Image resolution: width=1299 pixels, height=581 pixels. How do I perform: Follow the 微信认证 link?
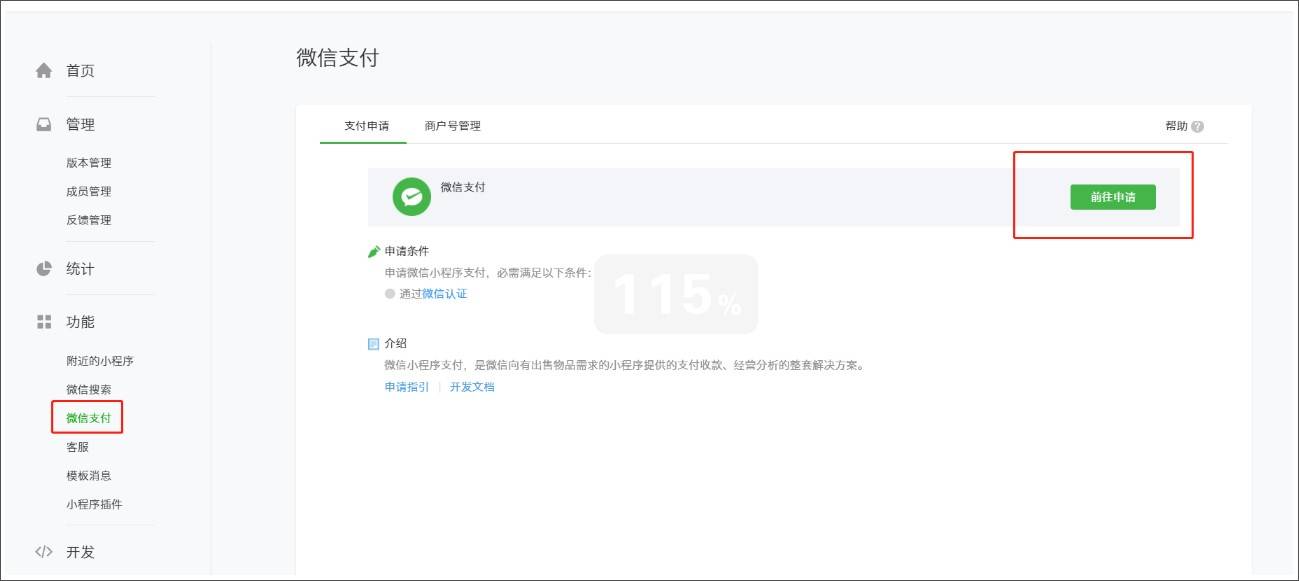445,294
